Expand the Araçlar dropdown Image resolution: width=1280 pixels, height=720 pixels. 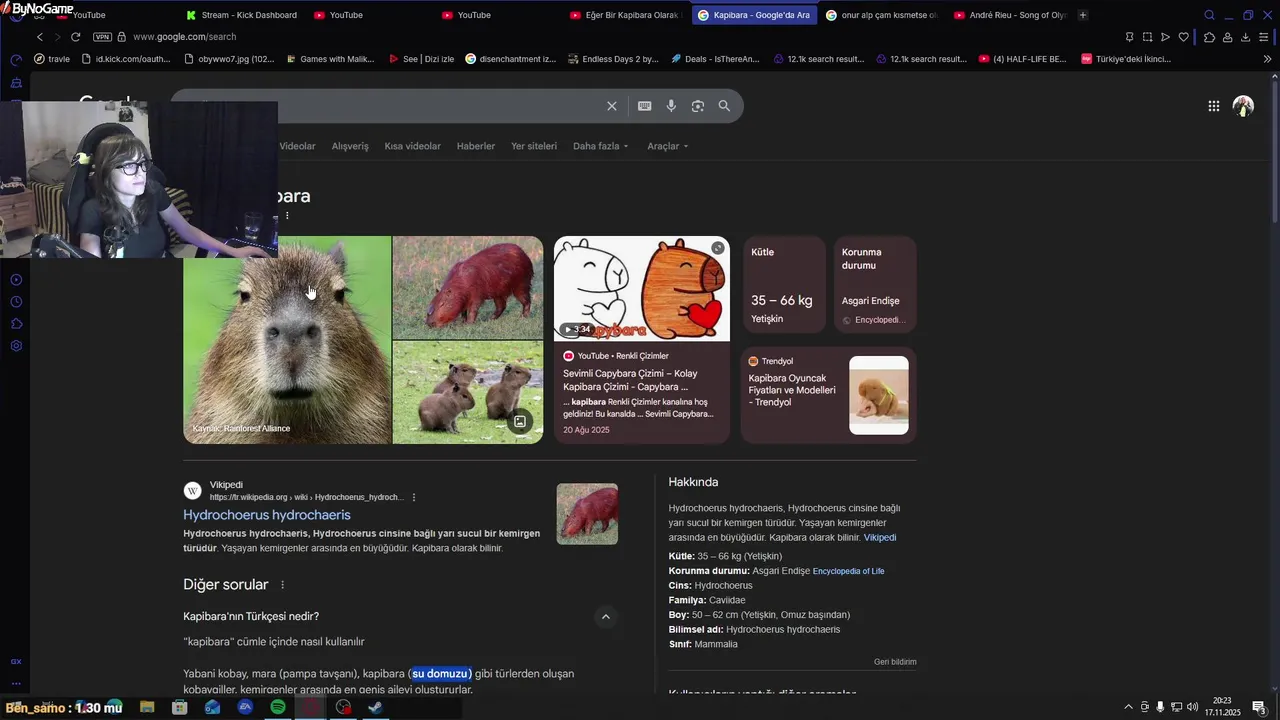(x=668, y=146)
